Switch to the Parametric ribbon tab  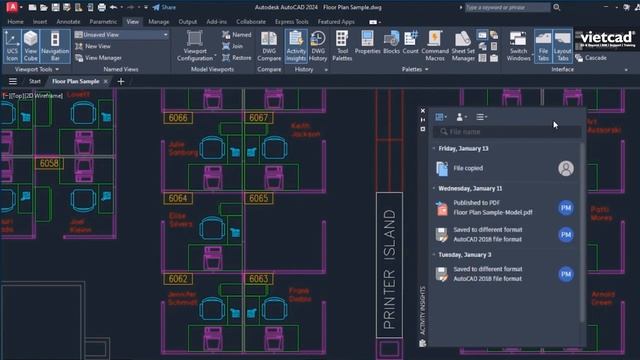click(103, 22)
